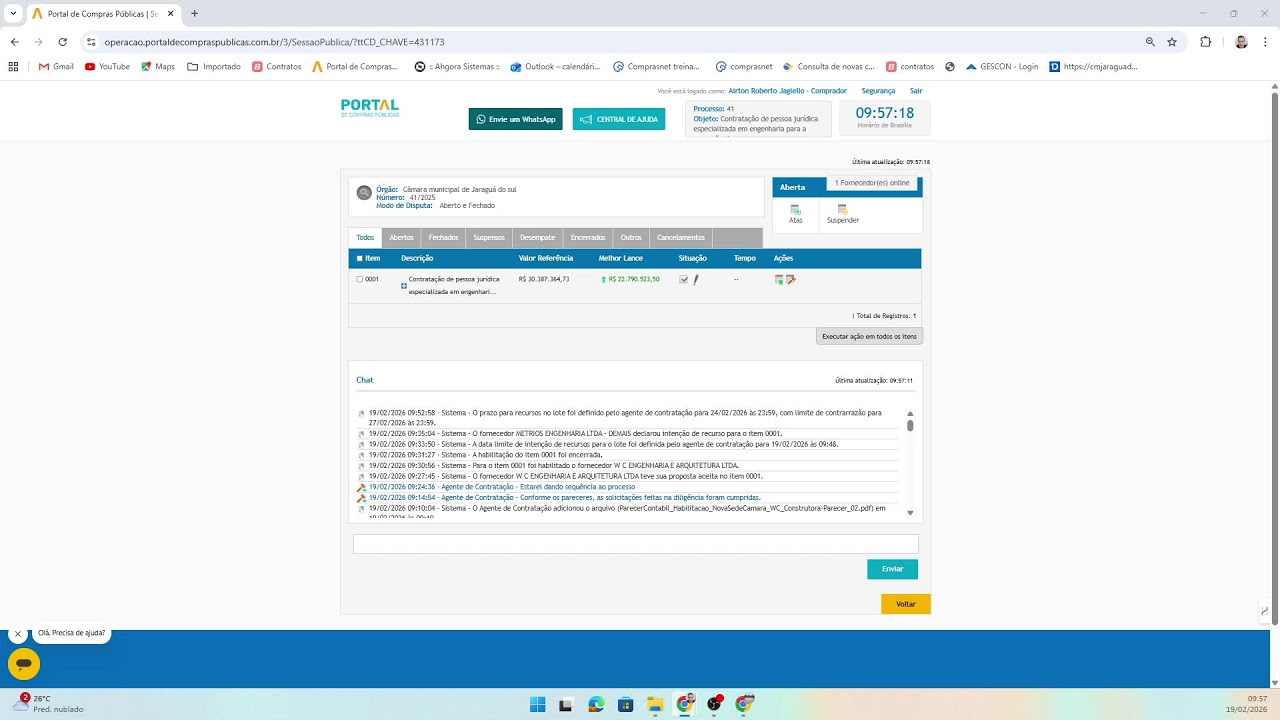Open the Windows Start menu
1280x720 pixels.
(x=537, y=704)
